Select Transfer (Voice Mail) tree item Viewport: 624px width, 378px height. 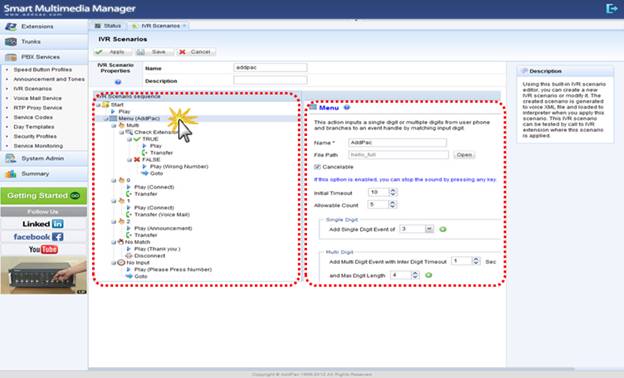click(162, 214)
